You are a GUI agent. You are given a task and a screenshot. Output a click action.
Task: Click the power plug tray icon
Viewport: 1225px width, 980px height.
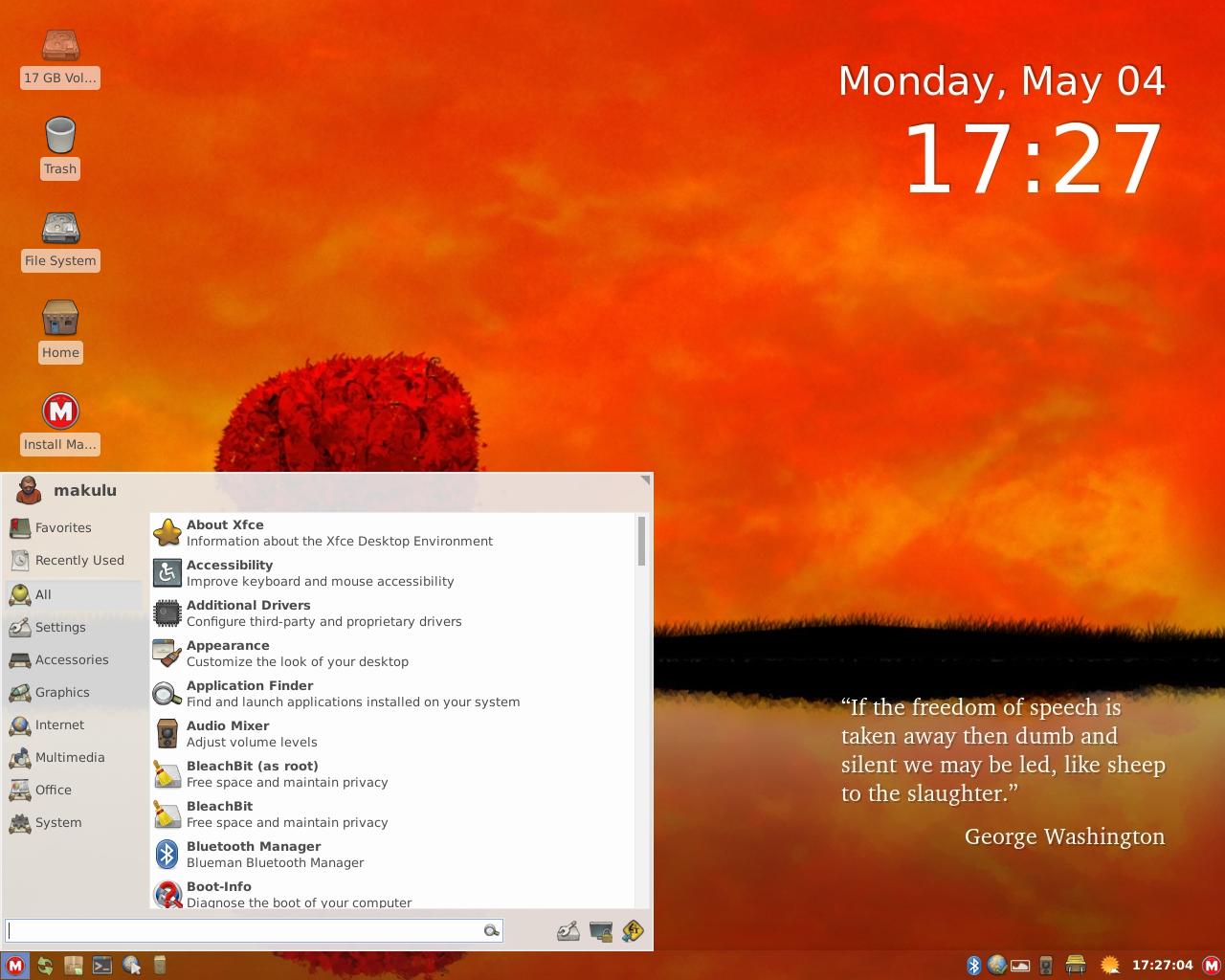tap(1076, 965)
